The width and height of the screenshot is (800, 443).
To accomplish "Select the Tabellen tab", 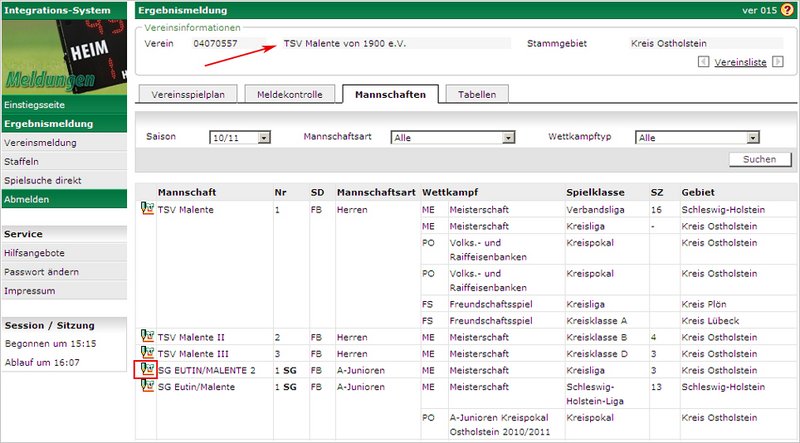I will coord(478,95).
